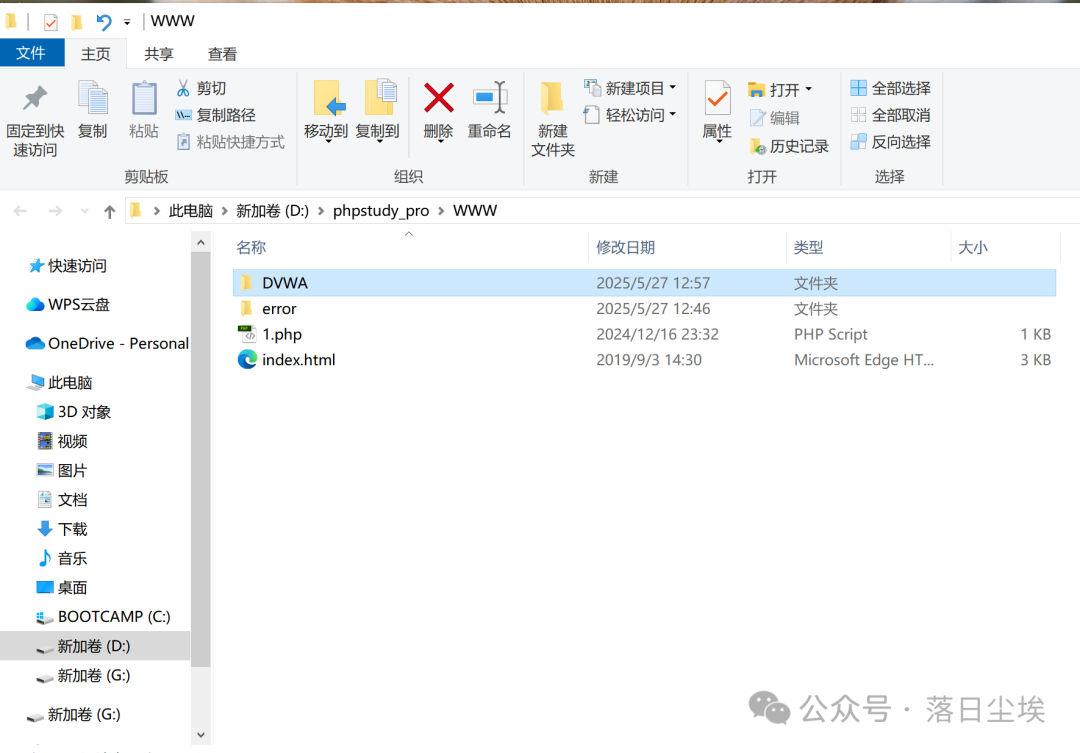Click the title bar new folder icon
Screen dimensions: 1080x753
coord(76,22)
